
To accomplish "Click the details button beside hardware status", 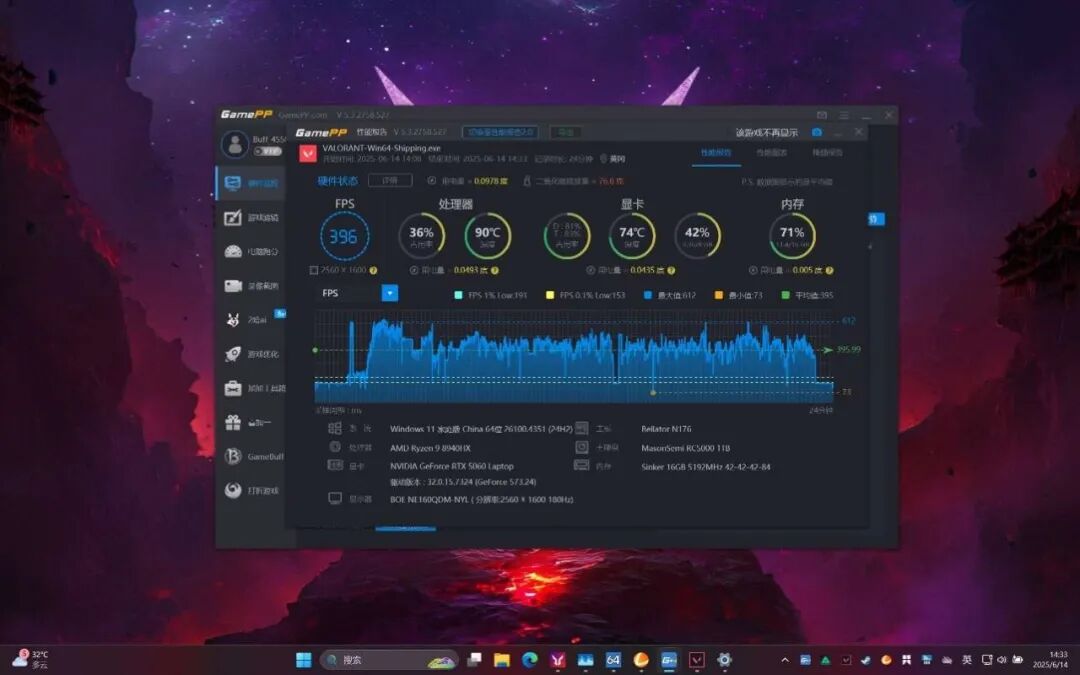I will (390, 180).
